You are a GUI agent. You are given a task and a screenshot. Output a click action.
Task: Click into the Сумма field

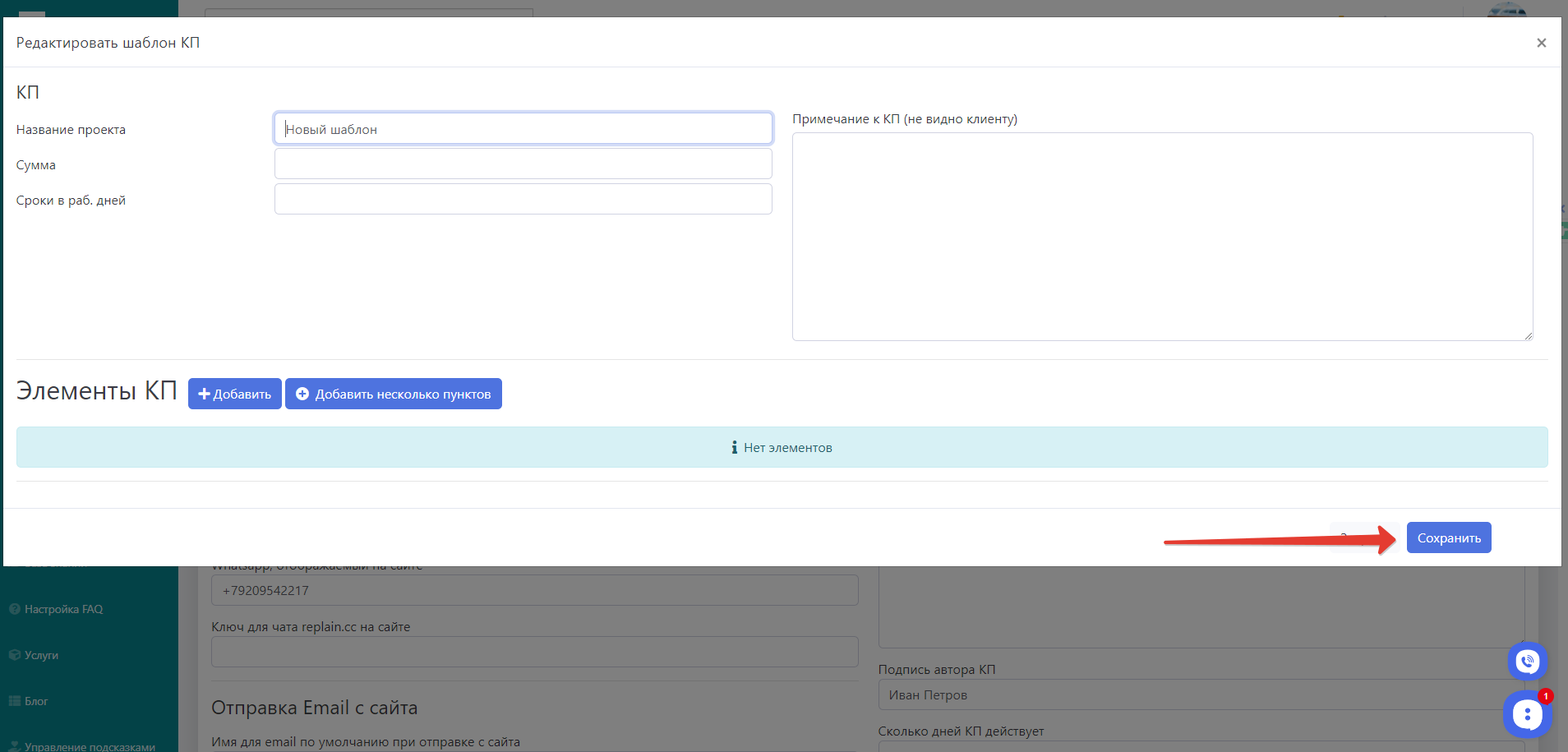pyautogui.click(x=523, y=164)
